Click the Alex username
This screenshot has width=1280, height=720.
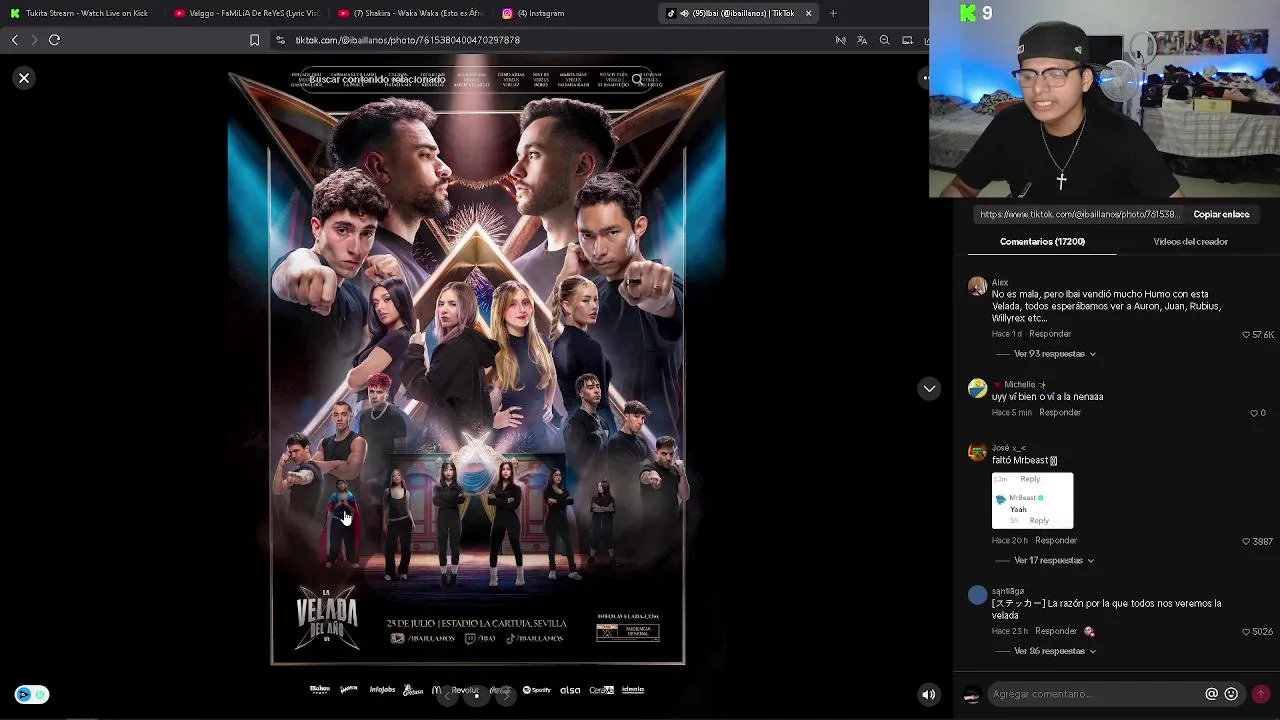tap(1000, 283)
